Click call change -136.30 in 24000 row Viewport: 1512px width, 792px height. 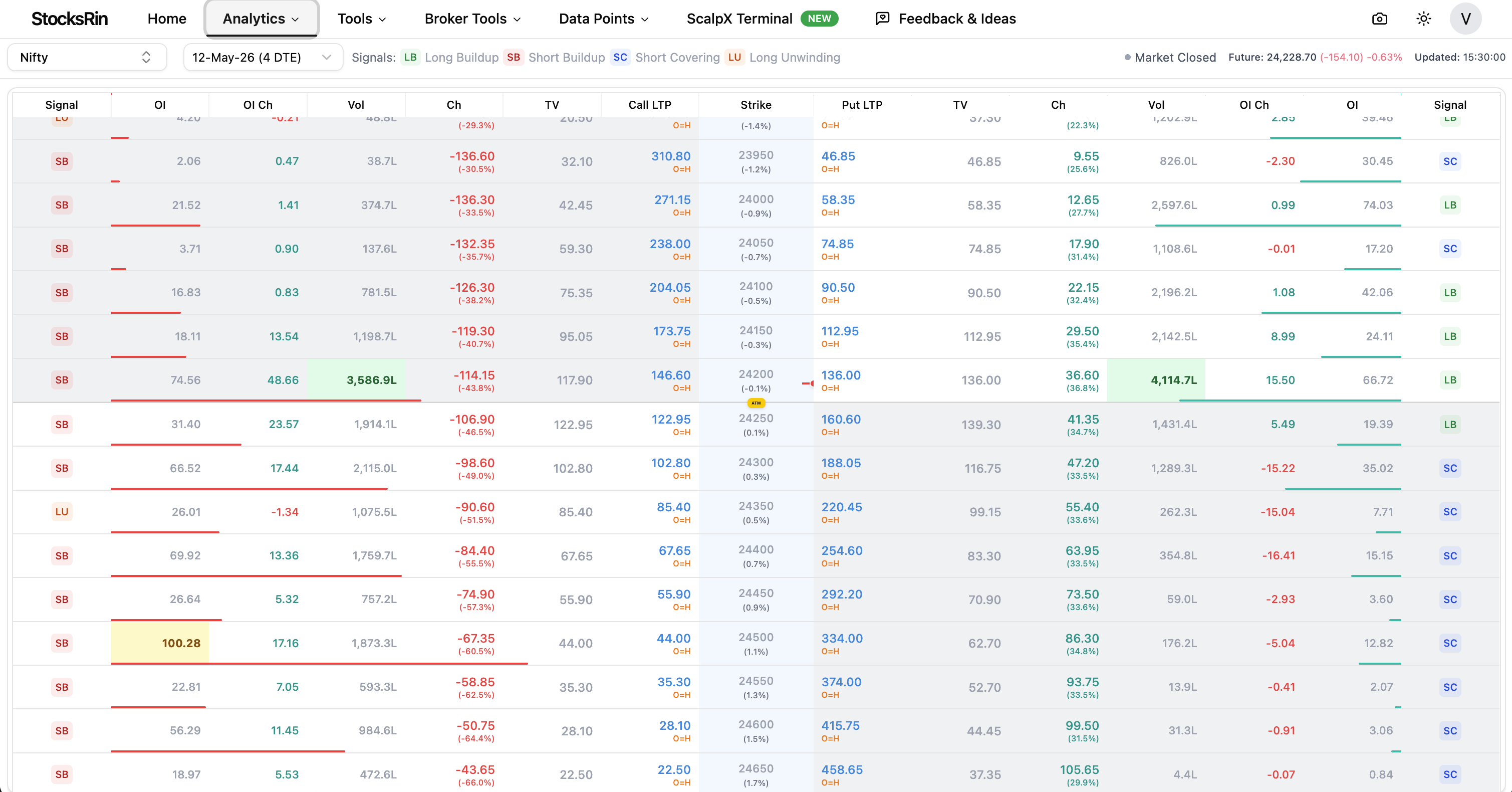tap(472, 200)
